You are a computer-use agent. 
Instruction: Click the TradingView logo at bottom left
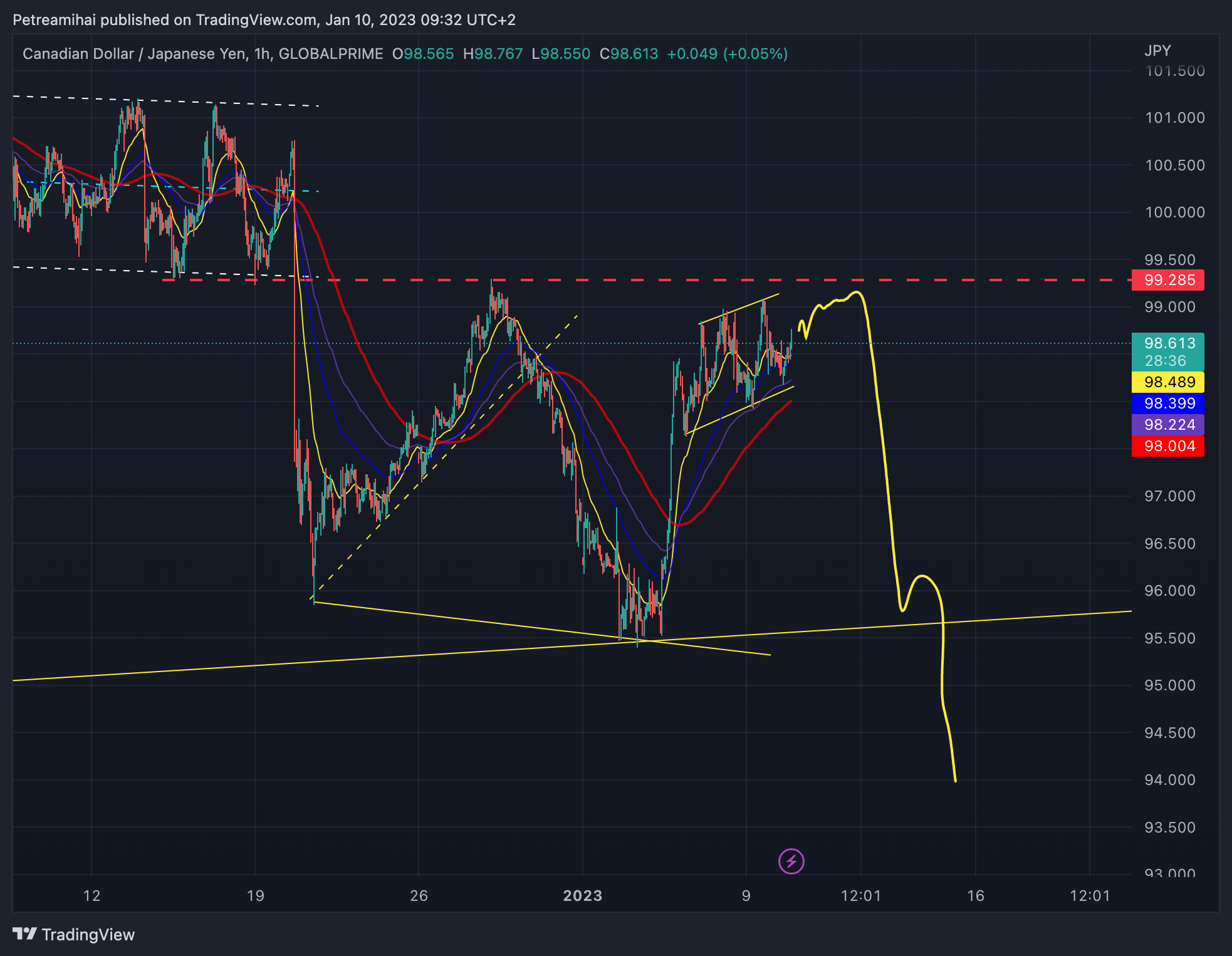click(x=74, y=935)
